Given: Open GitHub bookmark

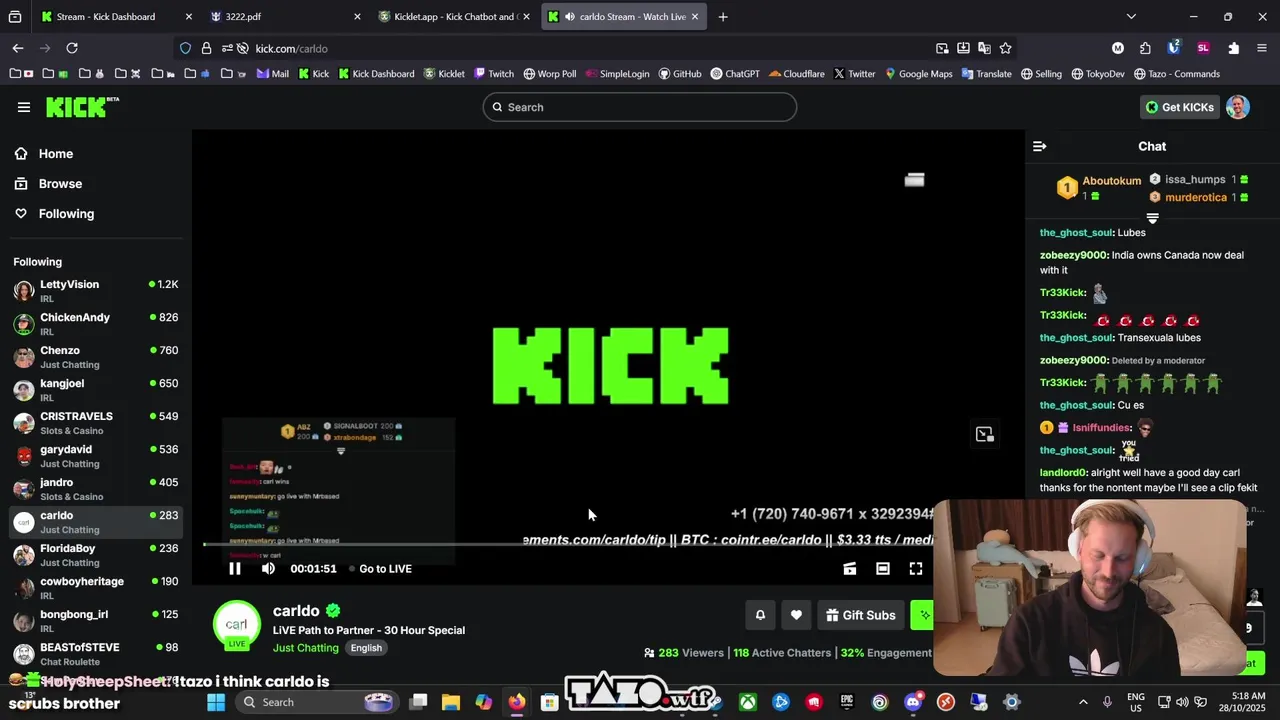Looking at the screenshot, I should click(x=680, y=74).
